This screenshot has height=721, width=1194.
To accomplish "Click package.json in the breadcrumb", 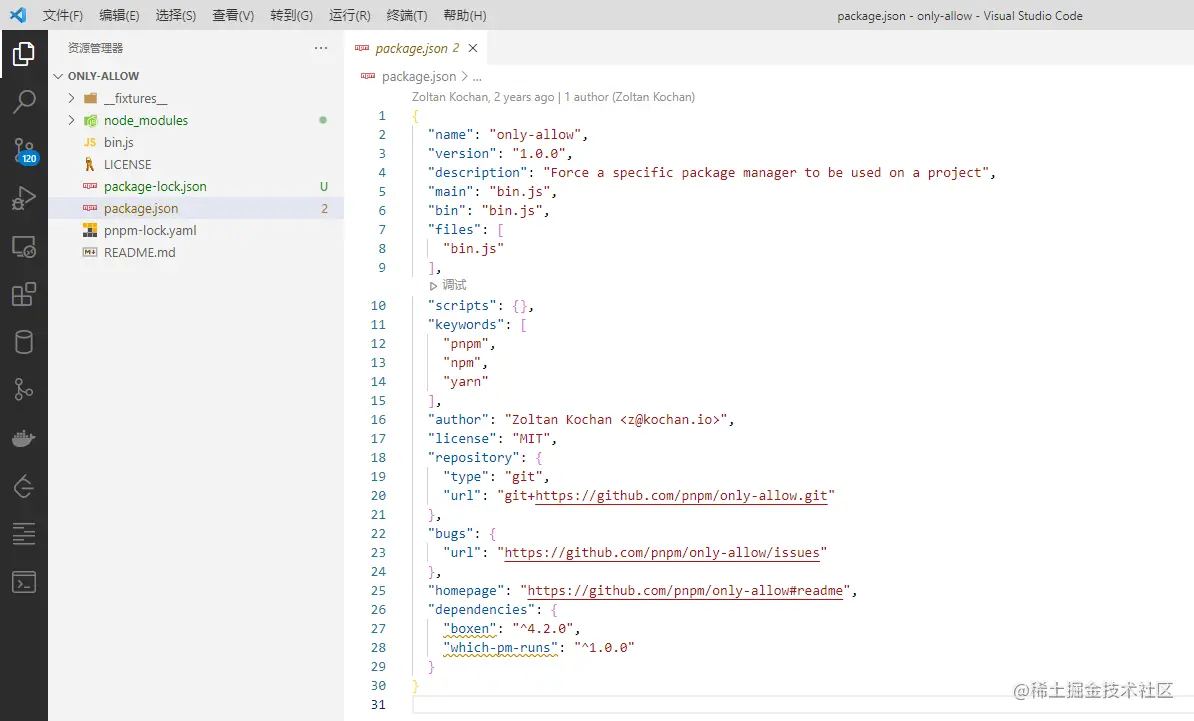I will 419,76.
